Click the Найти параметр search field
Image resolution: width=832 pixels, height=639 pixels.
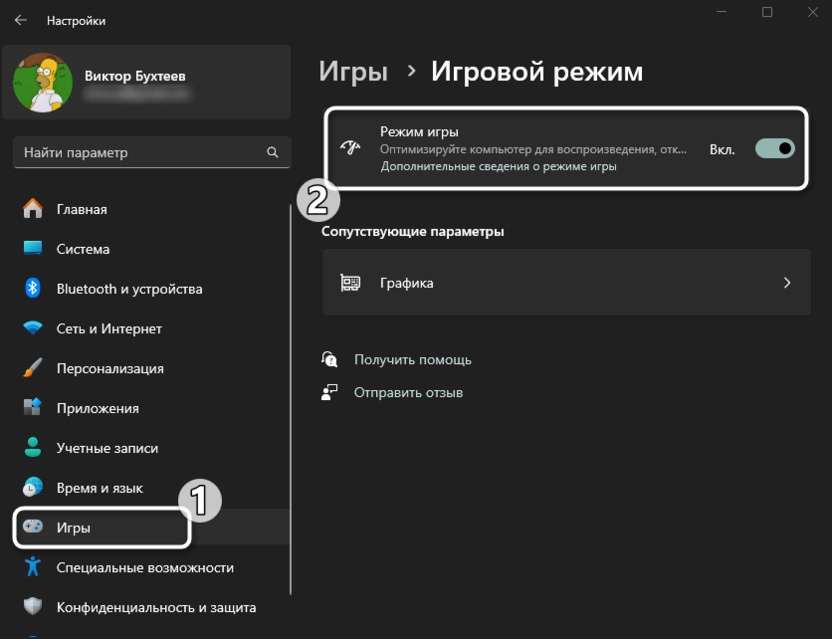[140, 153]
